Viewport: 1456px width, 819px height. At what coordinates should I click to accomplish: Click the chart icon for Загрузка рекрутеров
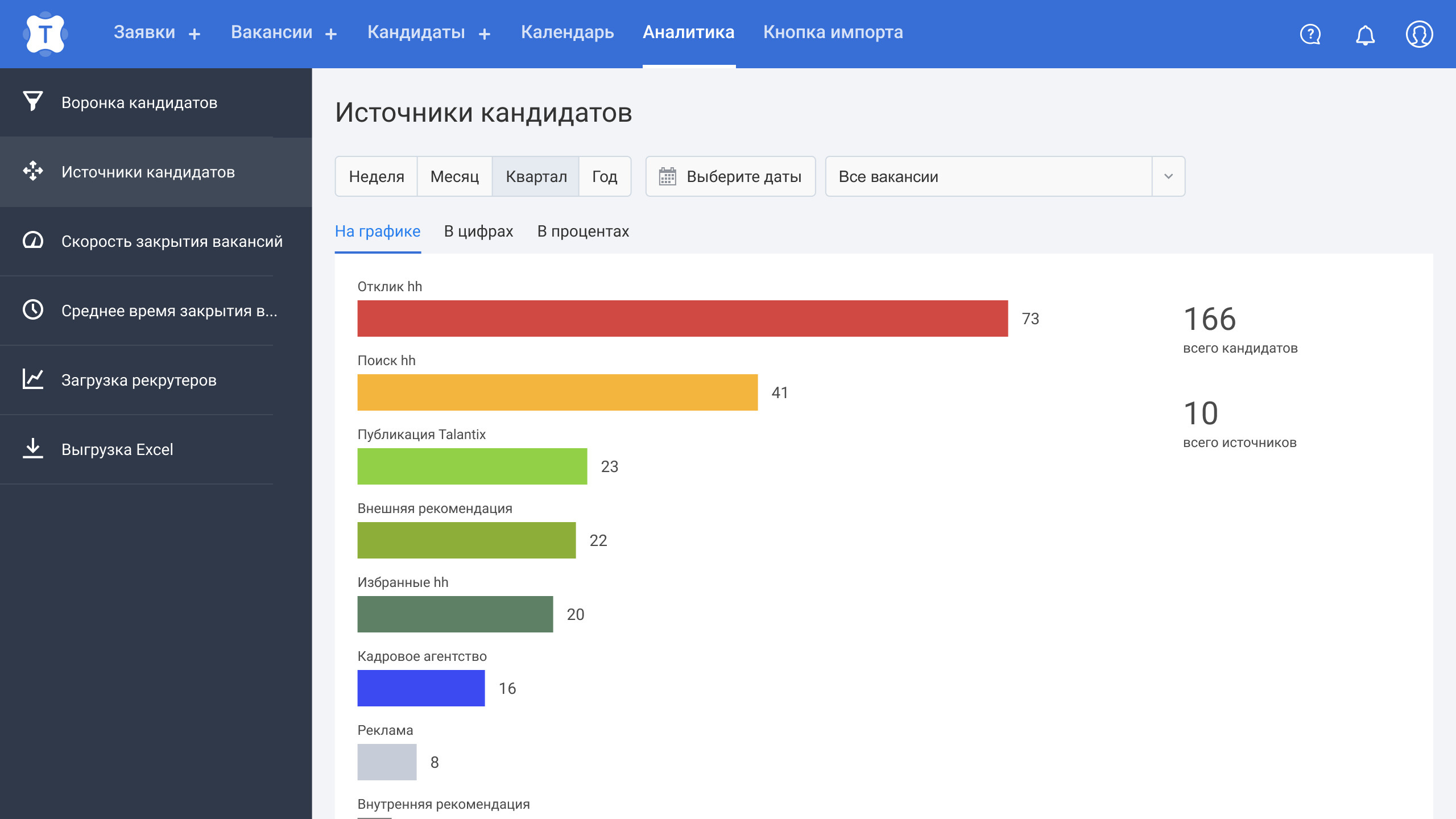[x=33, y=379]
